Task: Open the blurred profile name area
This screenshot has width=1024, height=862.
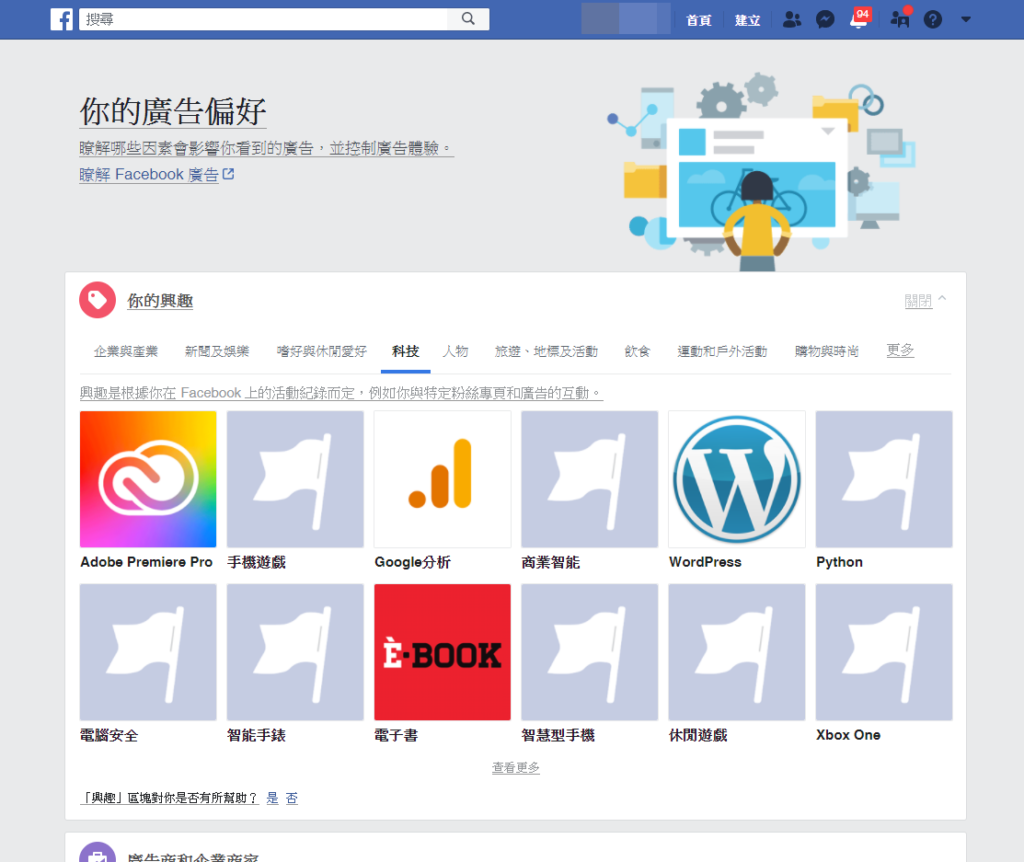Action: coord(626,18)
